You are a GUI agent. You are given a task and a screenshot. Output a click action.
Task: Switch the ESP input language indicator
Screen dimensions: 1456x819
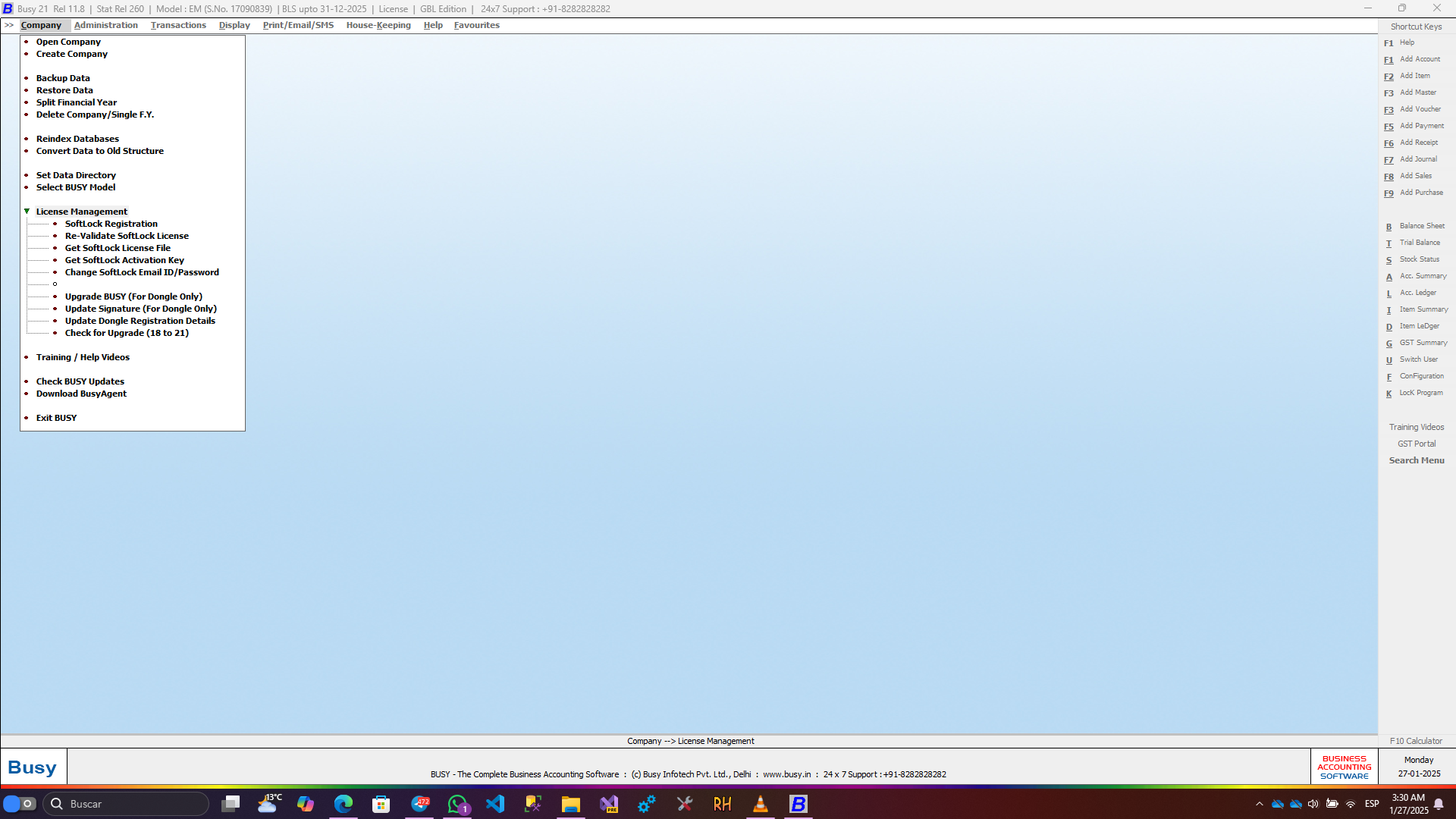1372,804
